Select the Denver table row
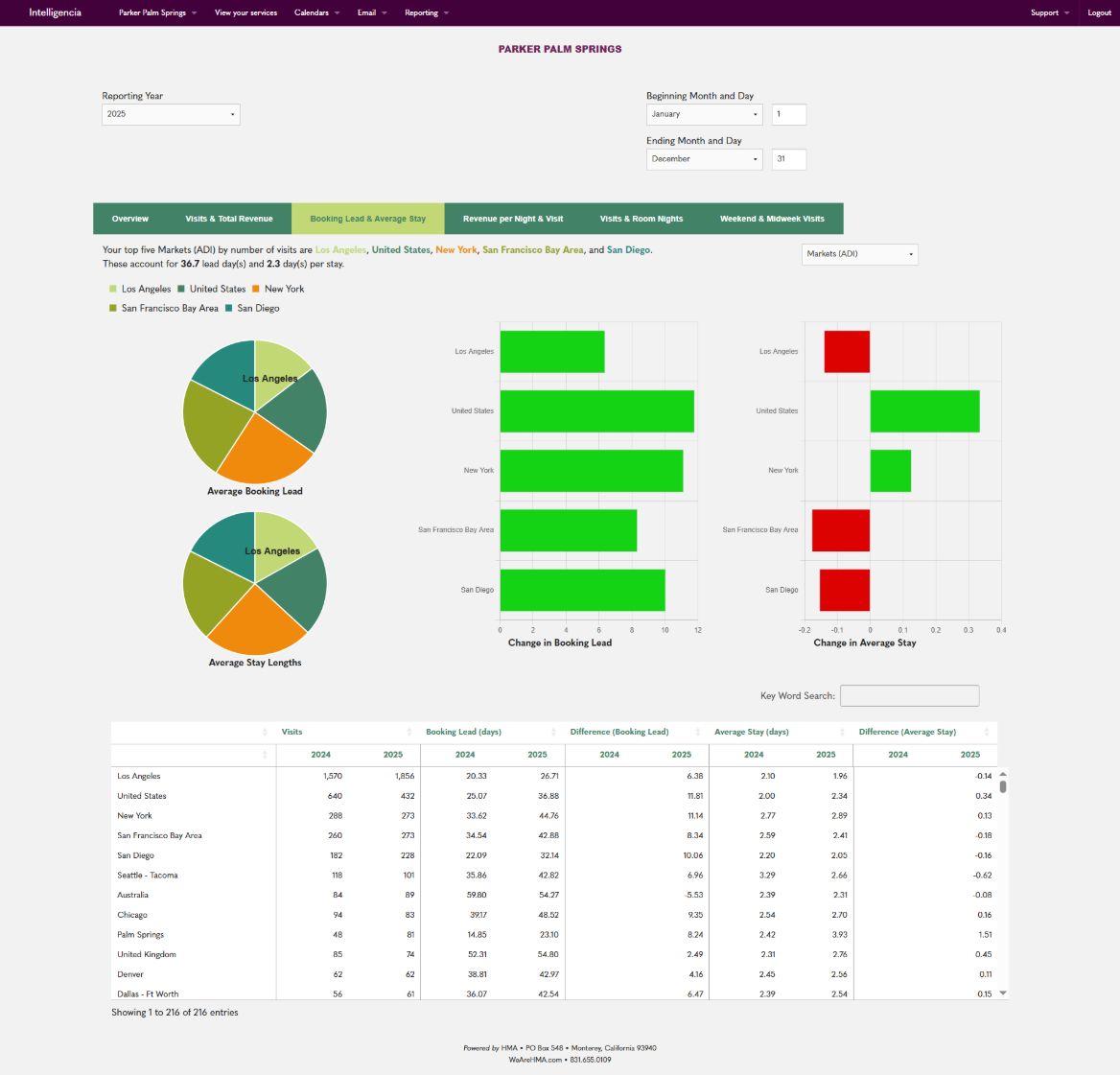 [553, 975]
